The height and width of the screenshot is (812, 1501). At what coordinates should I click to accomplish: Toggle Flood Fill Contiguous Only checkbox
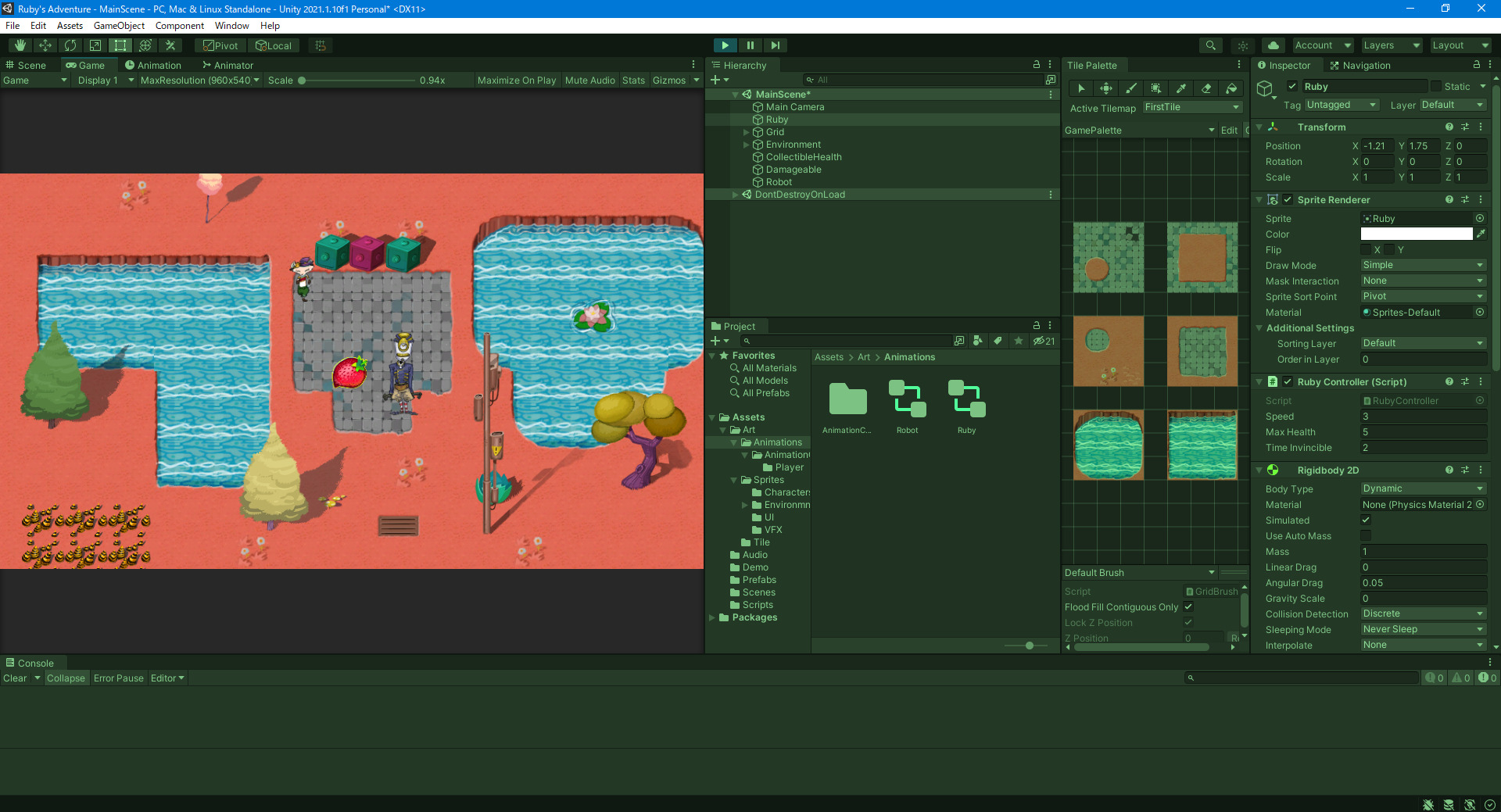coord(1188,606)
